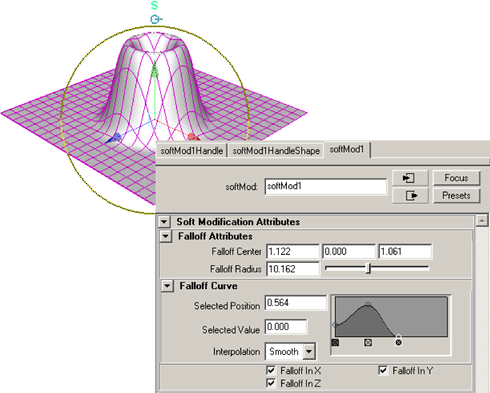
Task: Click the input connection arrow icon button
Action: pos(410,178)
